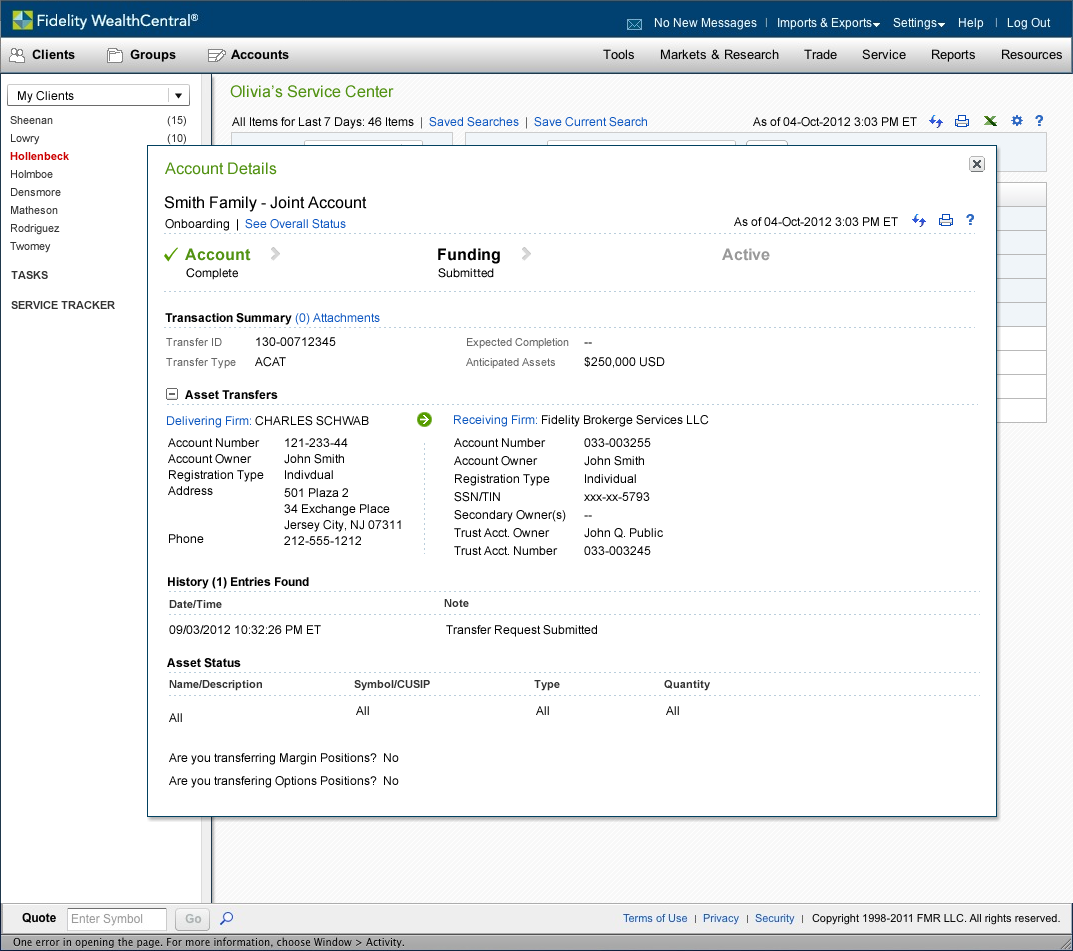
Task: Select Hollenbeck in the client list
Action: (x=40, y=157)
